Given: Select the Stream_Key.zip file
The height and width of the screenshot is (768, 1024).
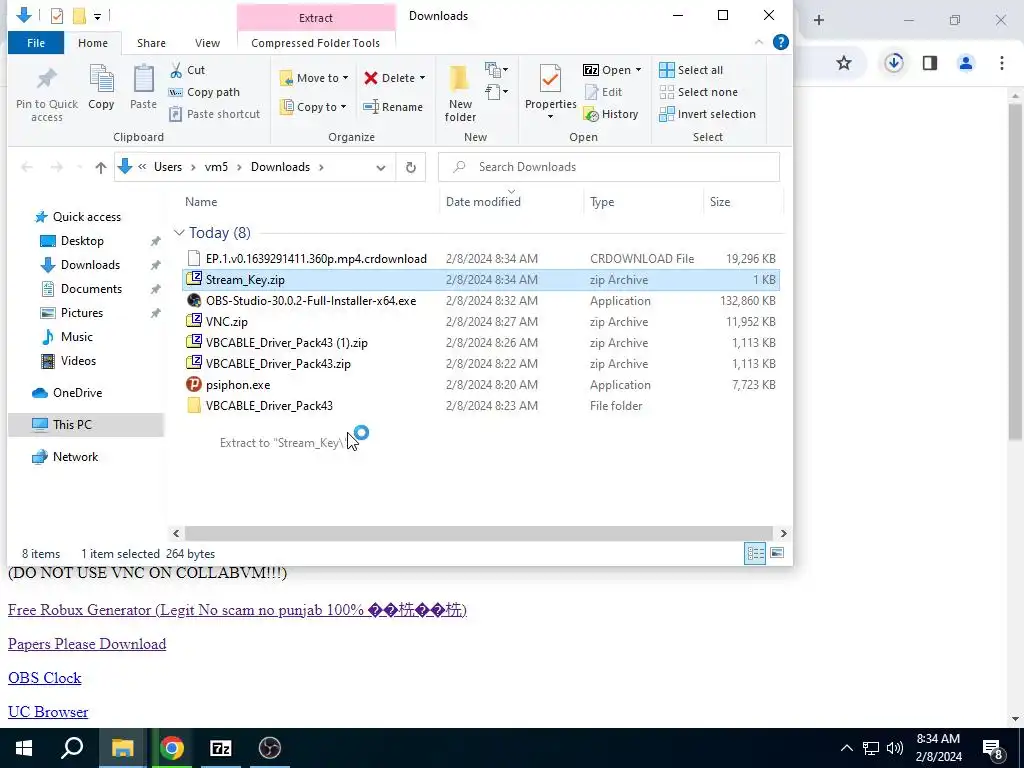Looking at the screenshot, I should (480, 280).
